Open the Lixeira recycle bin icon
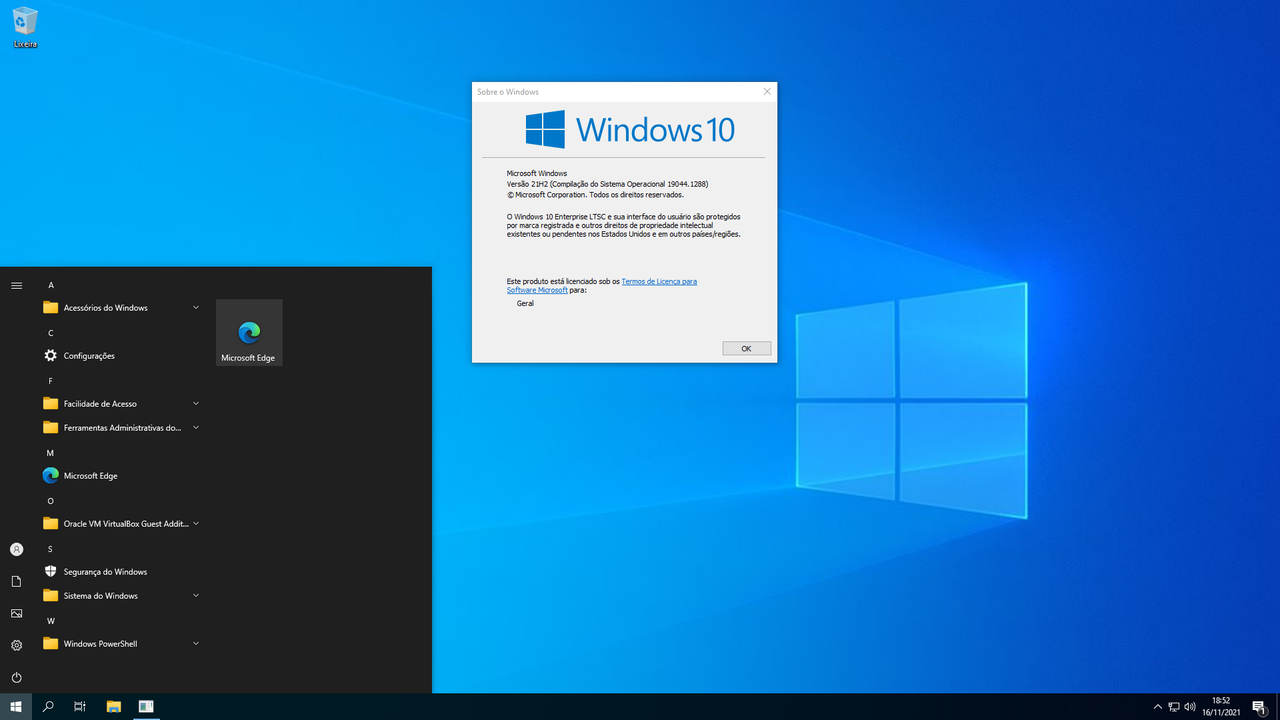The height and width of the screenshot is (720, 1280). (x=25, y=27)
